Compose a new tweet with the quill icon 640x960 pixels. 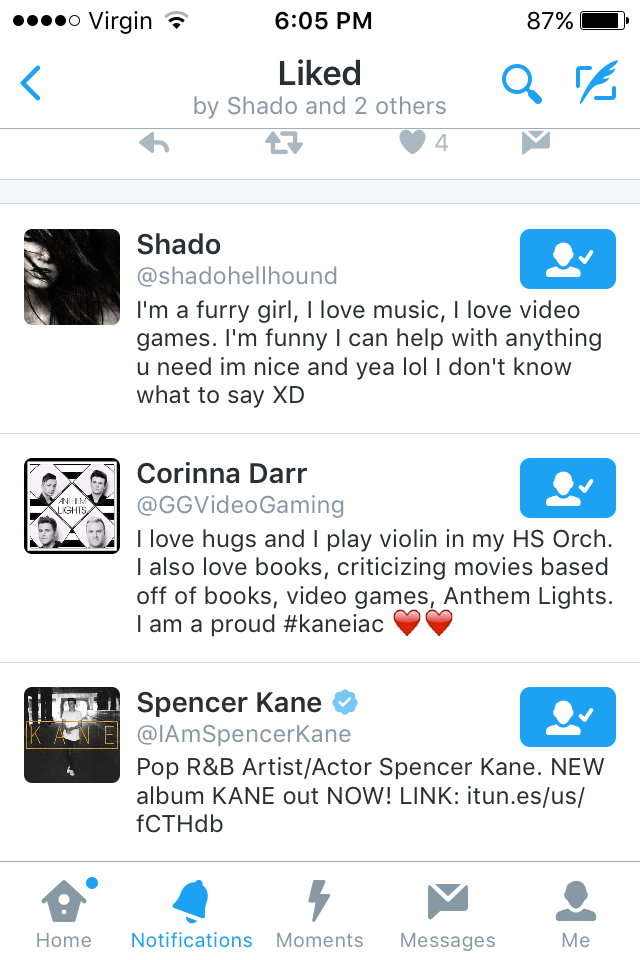(597, 81)
